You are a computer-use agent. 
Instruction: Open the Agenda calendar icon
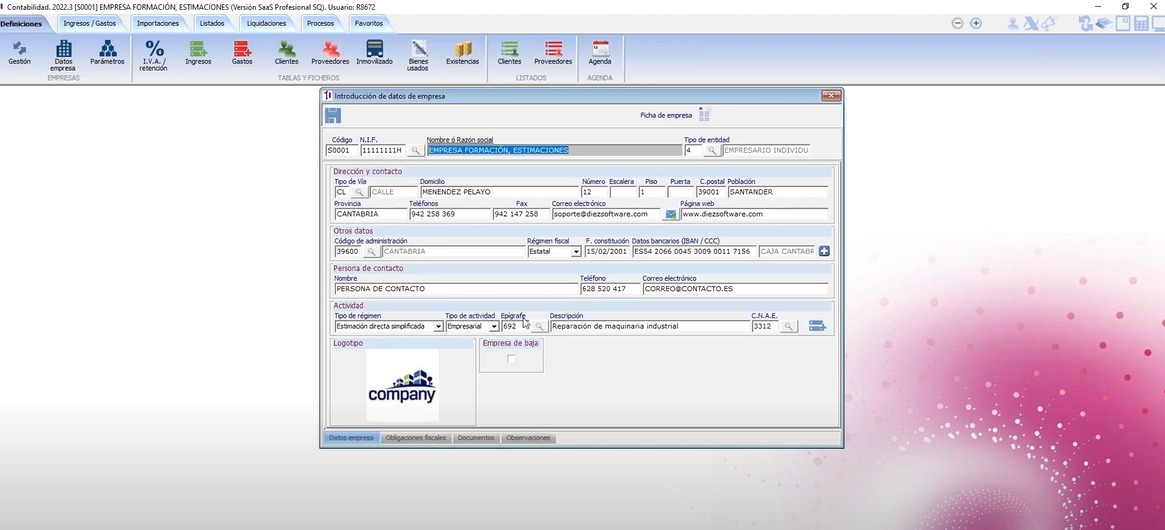point(600,52)
